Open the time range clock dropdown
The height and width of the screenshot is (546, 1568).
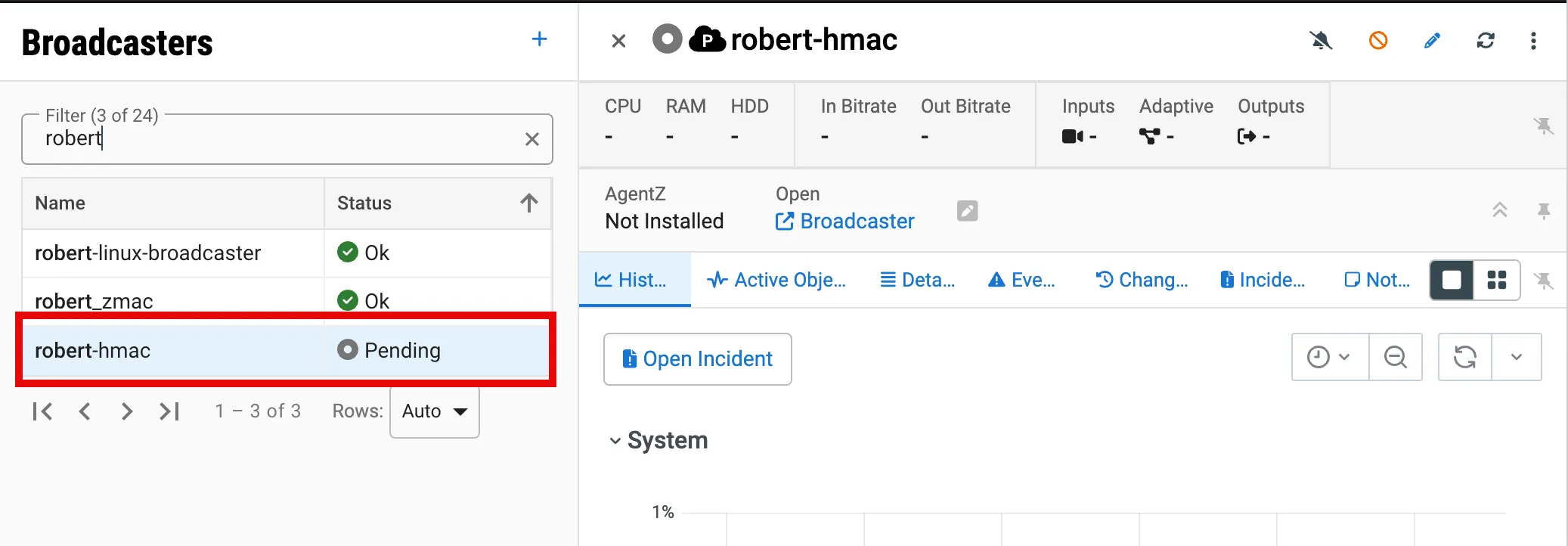pyautogui.click(x=1330, y=357)
